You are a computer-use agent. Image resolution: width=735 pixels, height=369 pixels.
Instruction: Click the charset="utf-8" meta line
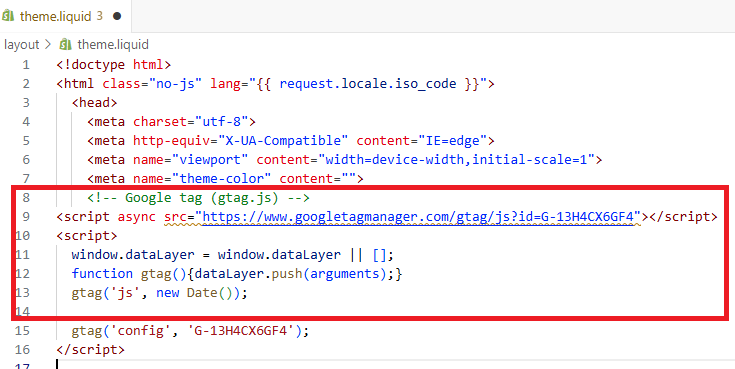(172, 121)
